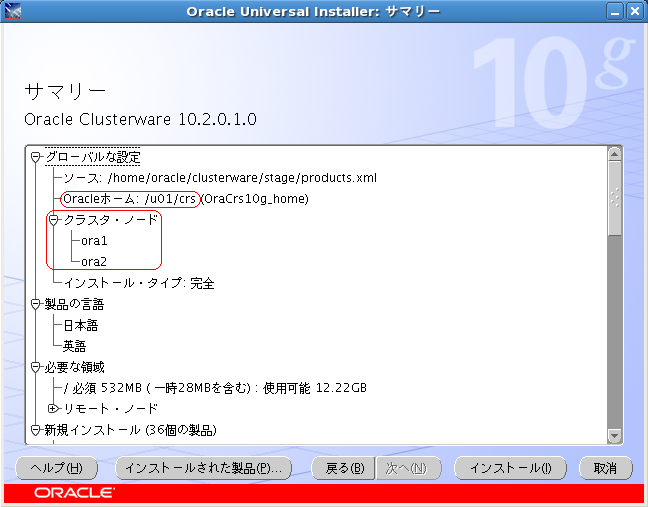Select the 新規インストール (36個の製品) label

pyautogui.click(x=131, y=430)
